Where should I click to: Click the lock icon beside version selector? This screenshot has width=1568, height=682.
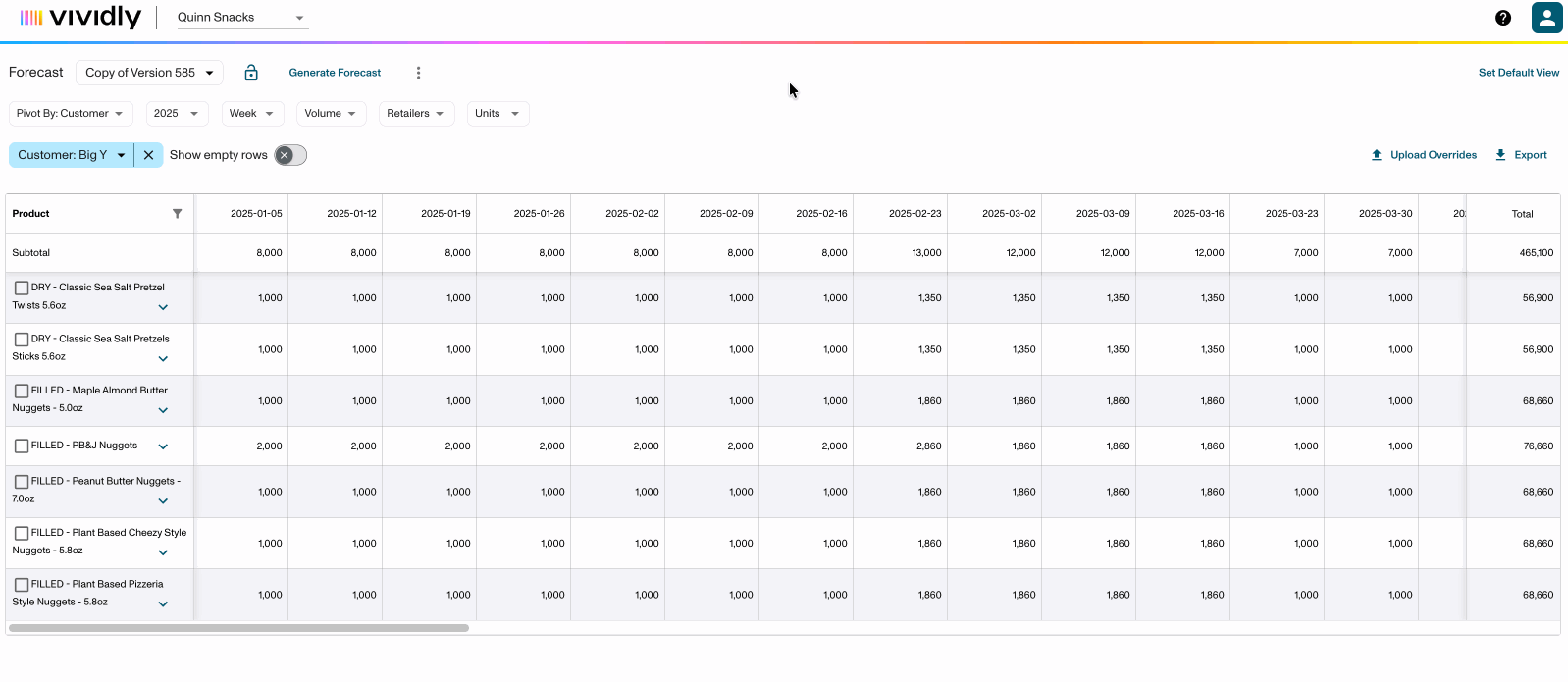point(251,73)
